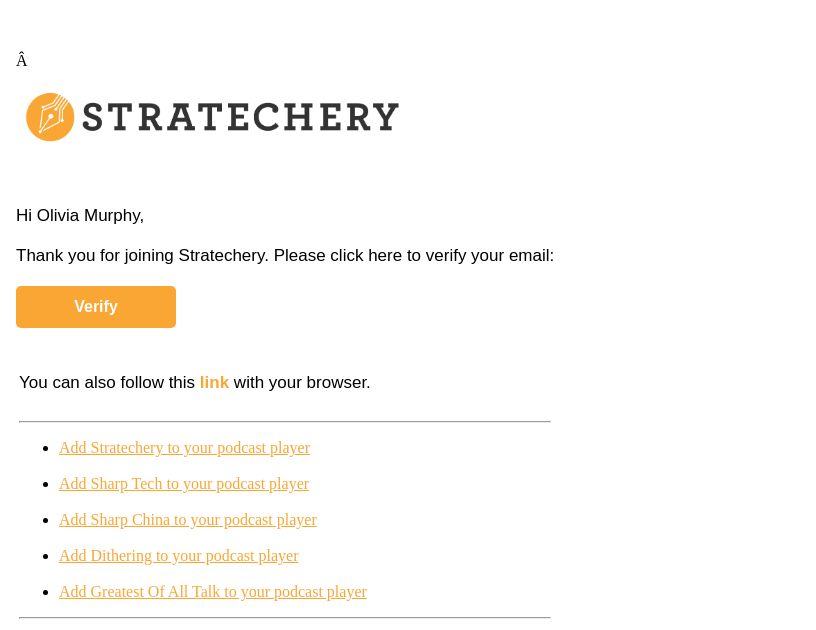Image resolution: width=816 pixels, height=630 pixels.
Task: Open Add Sharp China to your podcast player
Action: pos(188,520)
